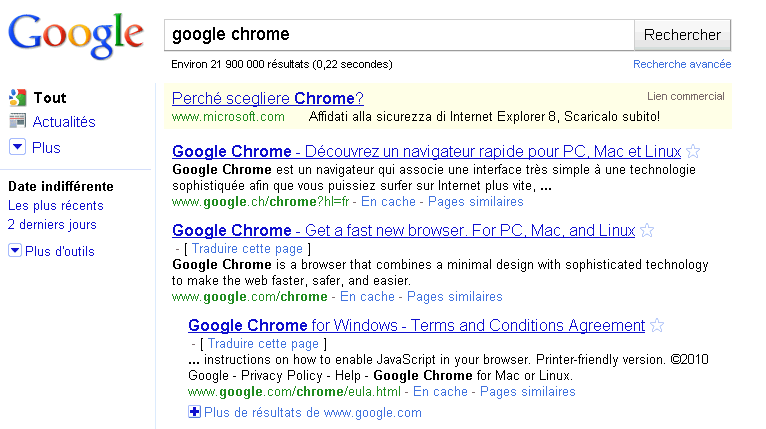The height and width of the screenshot is (429, 766).
Task: Select Les plus récents date filter
Action: point(55,206)
